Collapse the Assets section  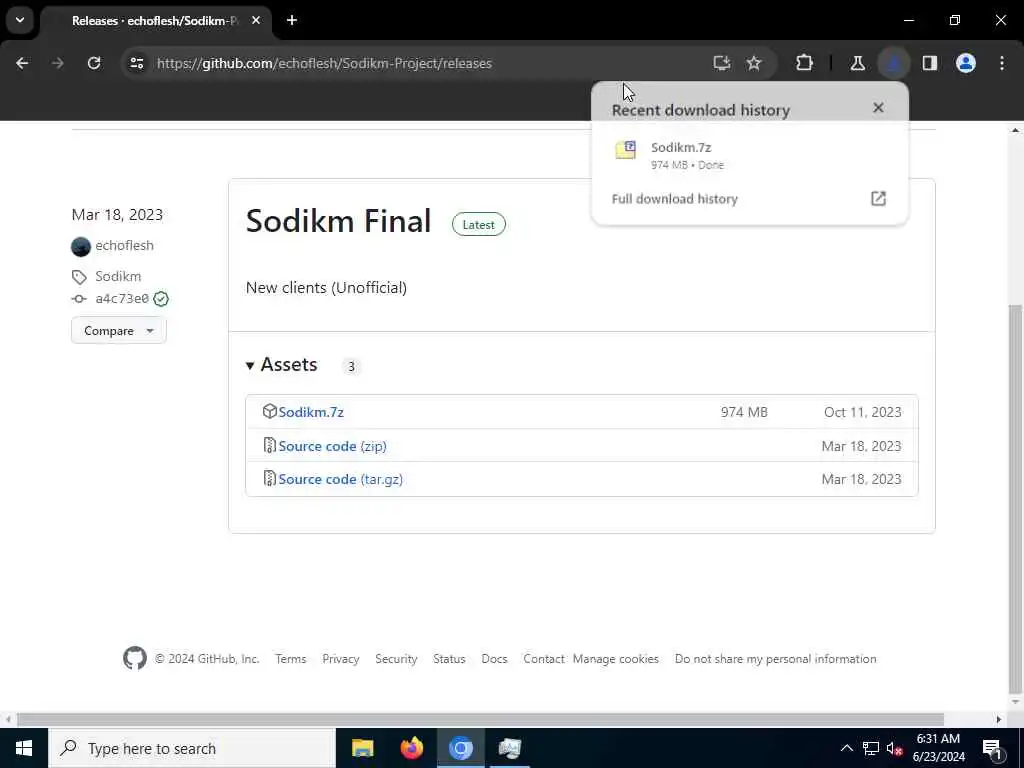tap(281, 364)
